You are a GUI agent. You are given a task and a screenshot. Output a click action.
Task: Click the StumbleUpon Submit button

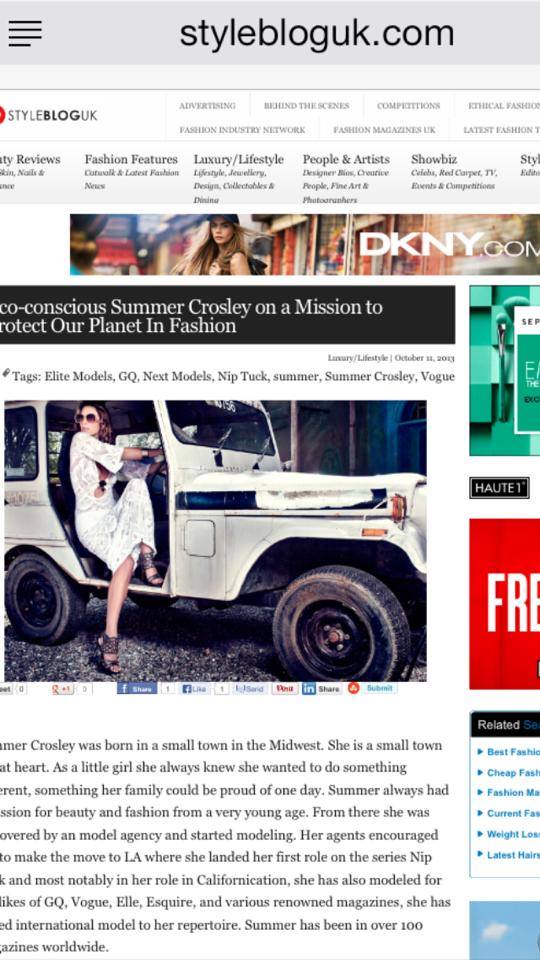click(372, 688)
